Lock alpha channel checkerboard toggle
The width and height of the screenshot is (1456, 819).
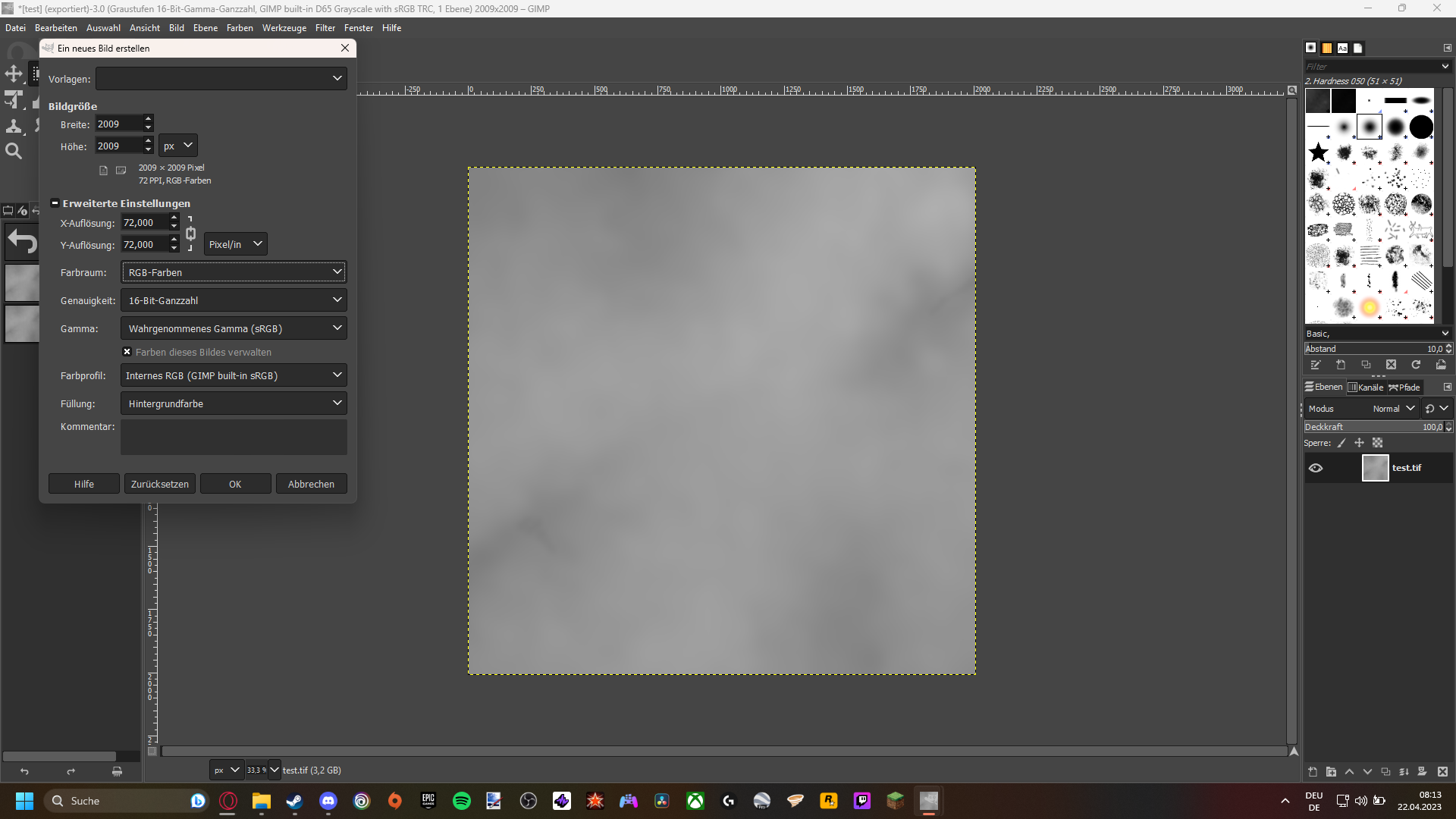1377,443
